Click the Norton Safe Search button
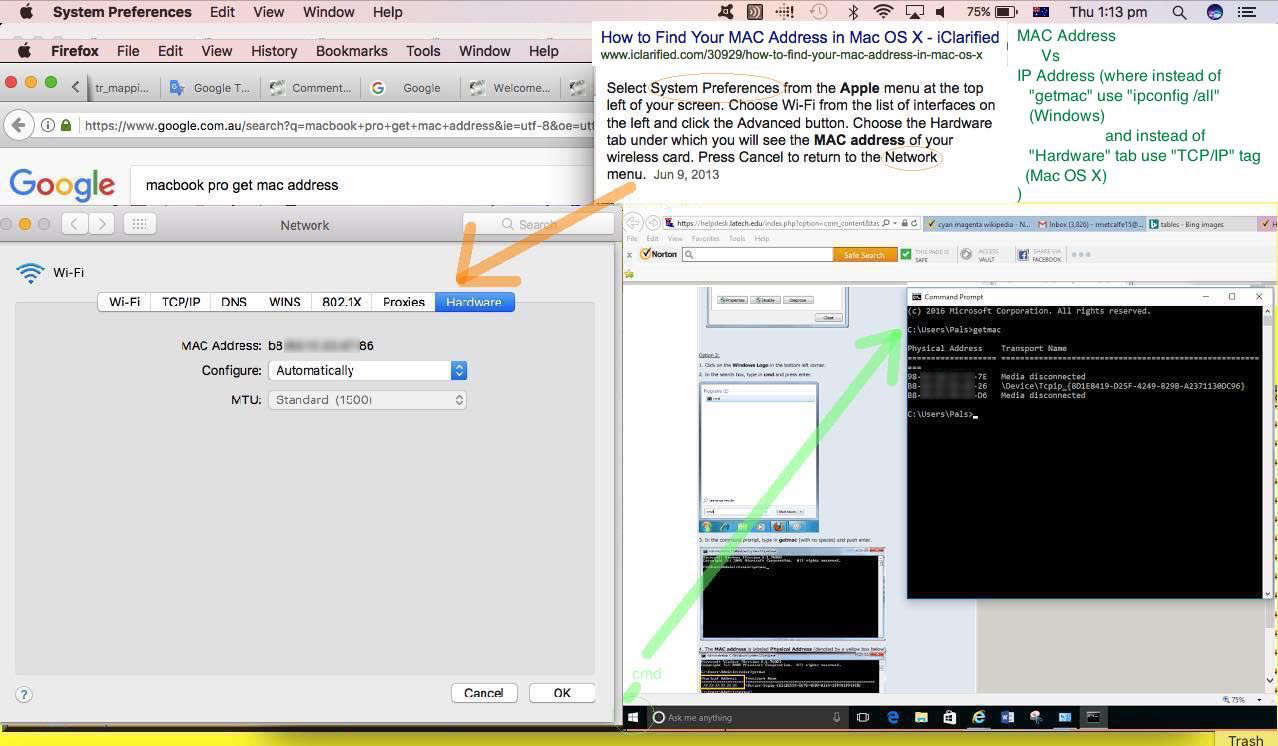Screen dimensions: 1278x746 (864, 255)
